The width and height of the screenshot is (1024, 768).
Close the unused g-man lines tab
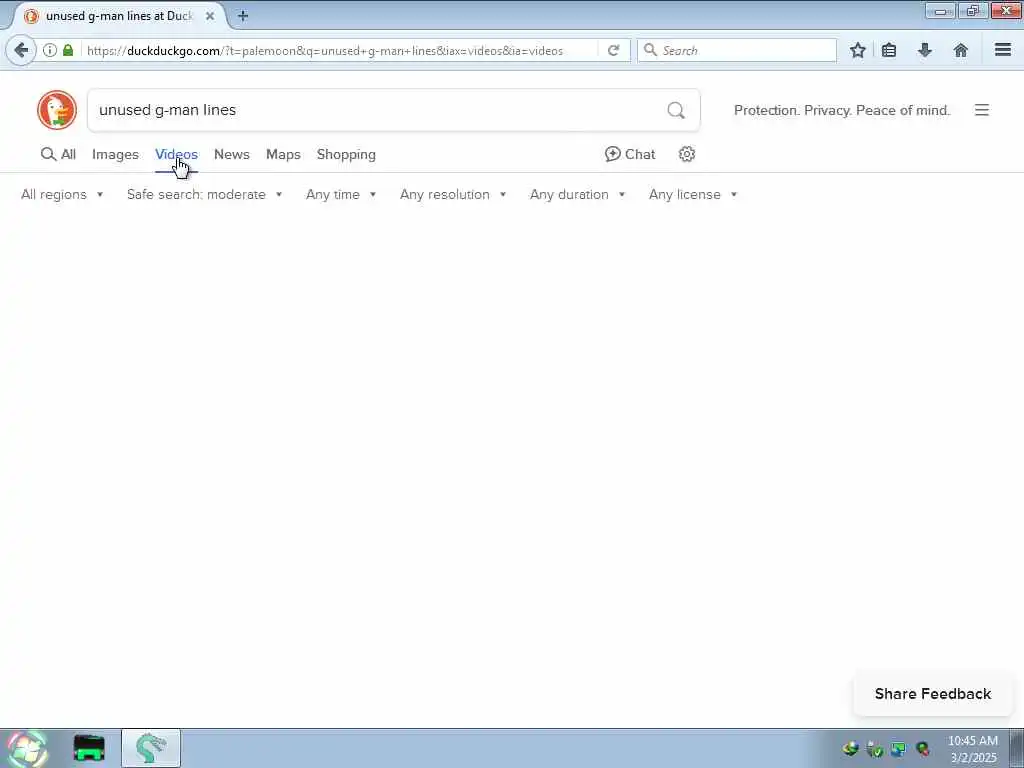pyautogui.click(x=210, y=16)
